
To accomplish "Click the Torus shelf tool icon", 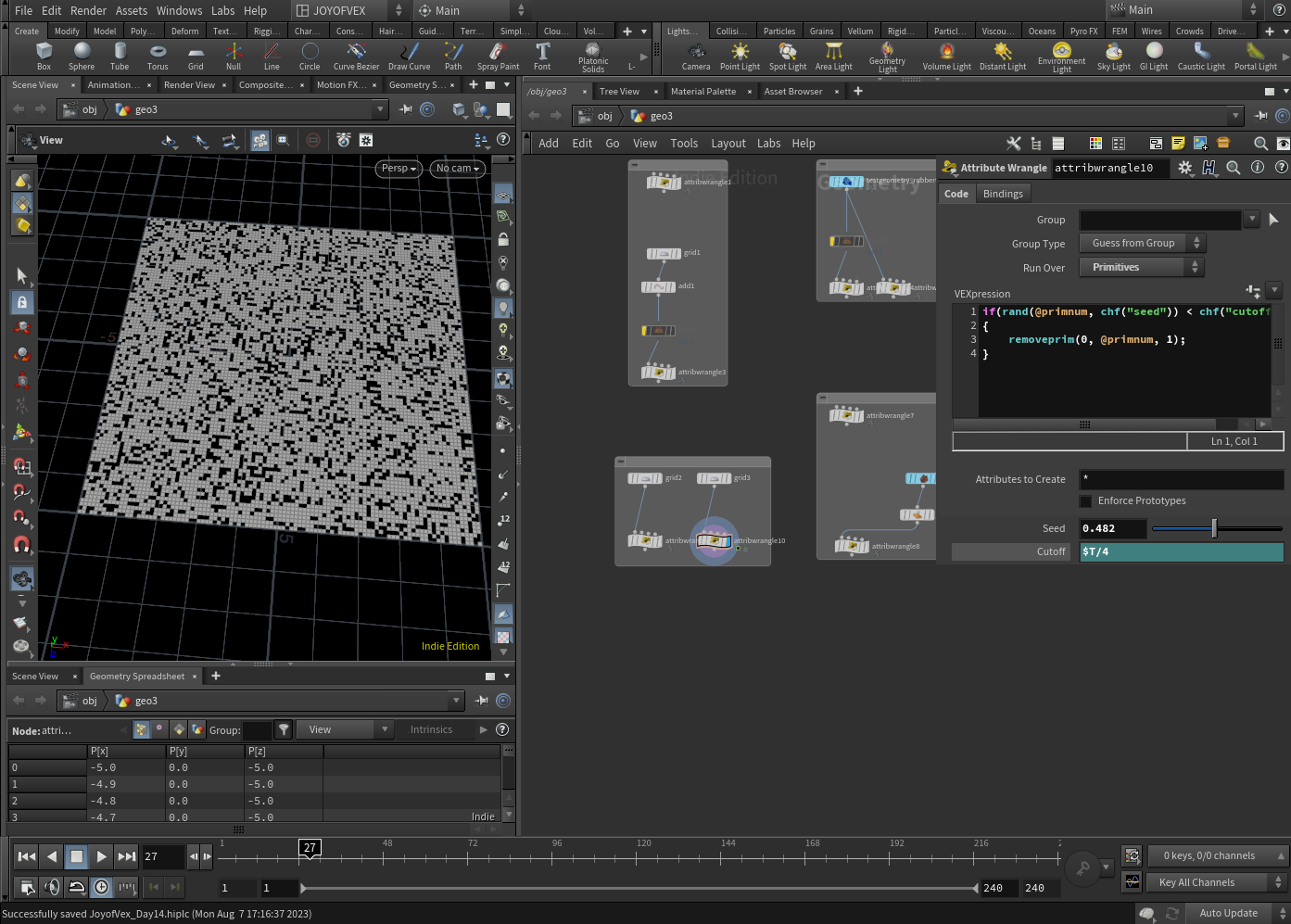I will (x=158, y=56).
